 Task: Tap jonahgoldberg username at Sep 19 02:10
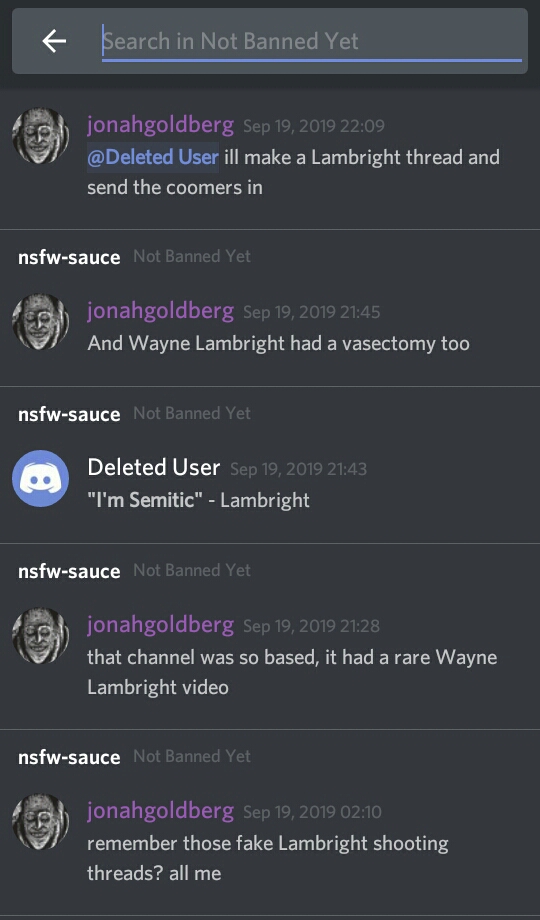click(x=160, y=811)
